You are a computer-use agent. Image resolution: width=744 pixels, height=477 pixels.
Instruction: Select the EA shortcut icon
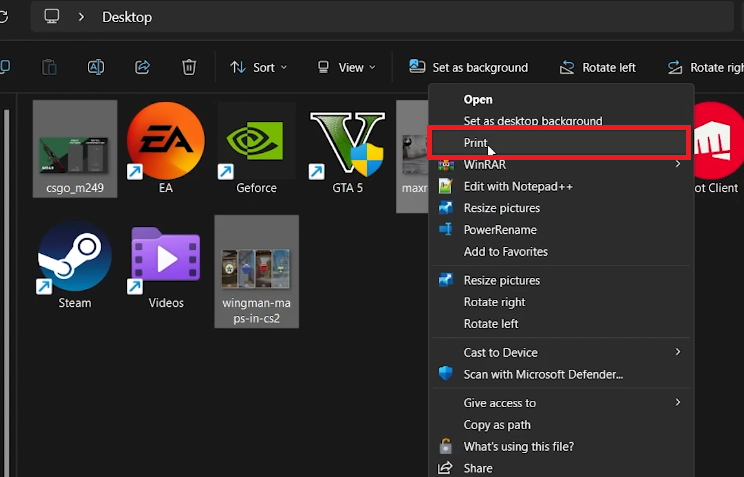tap(166, 149)
